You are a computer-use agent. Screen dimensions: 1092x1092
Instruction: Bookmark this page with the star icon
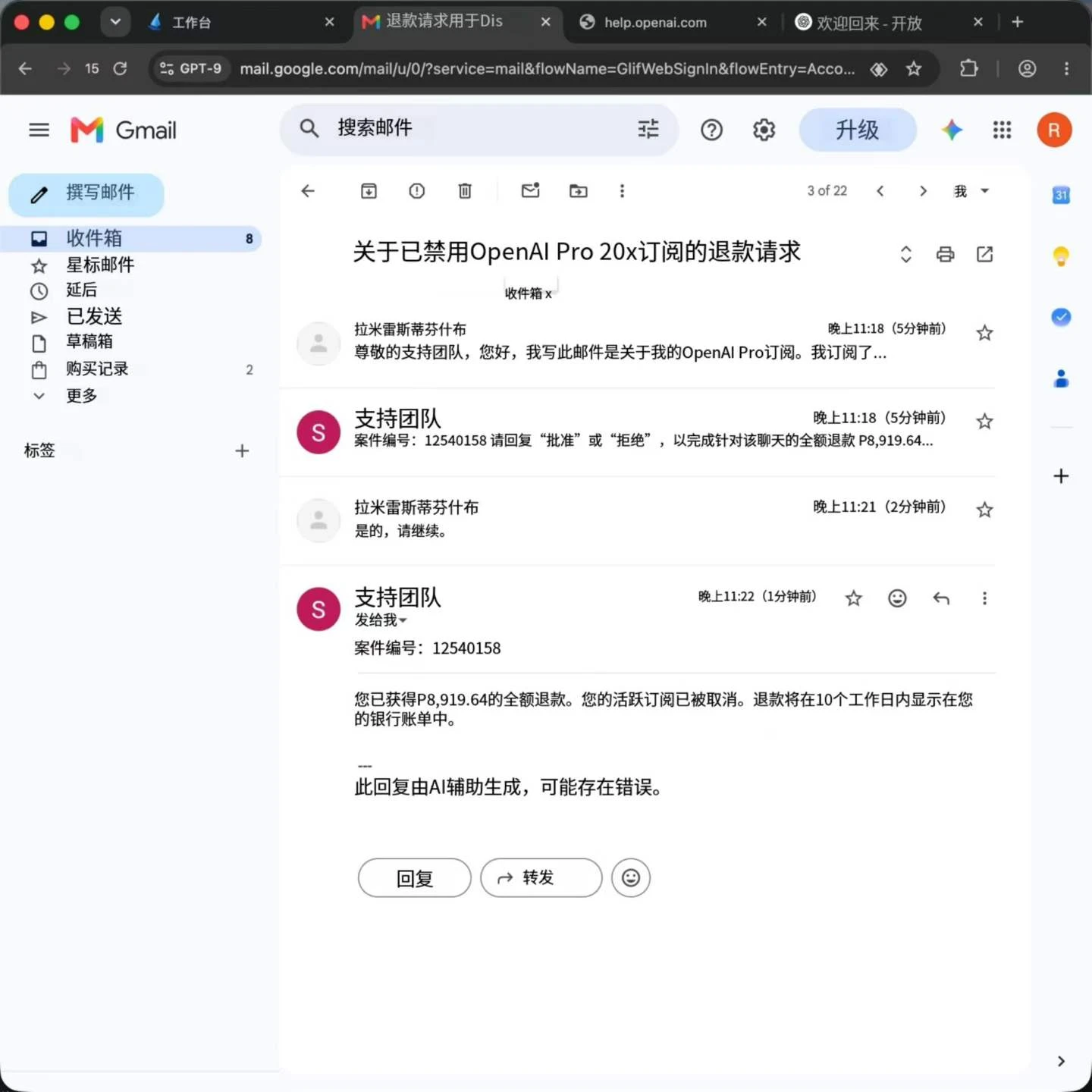[x=914, y=69]
